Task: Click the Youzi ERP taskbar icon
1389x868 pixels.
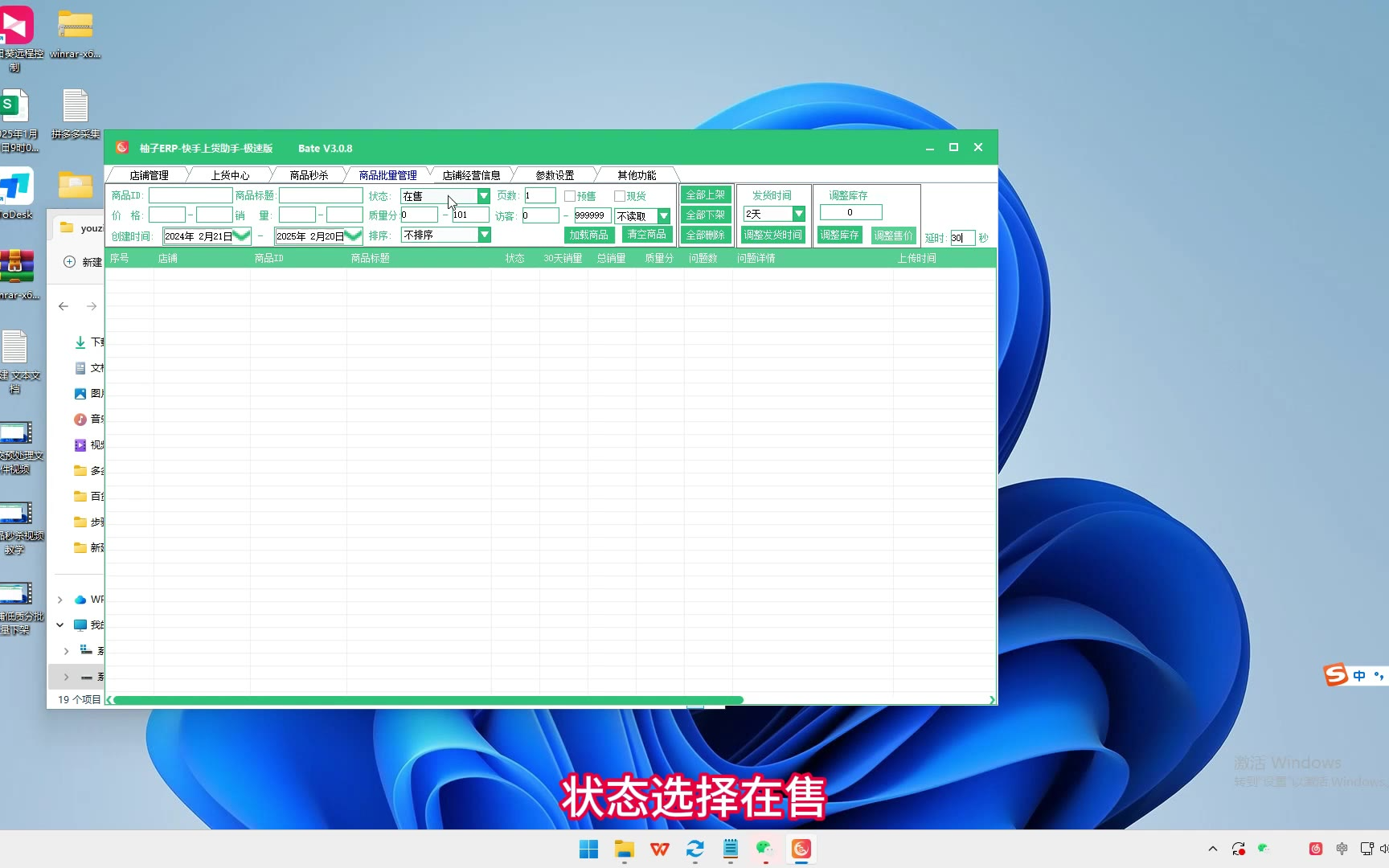Action: (801, 849)
